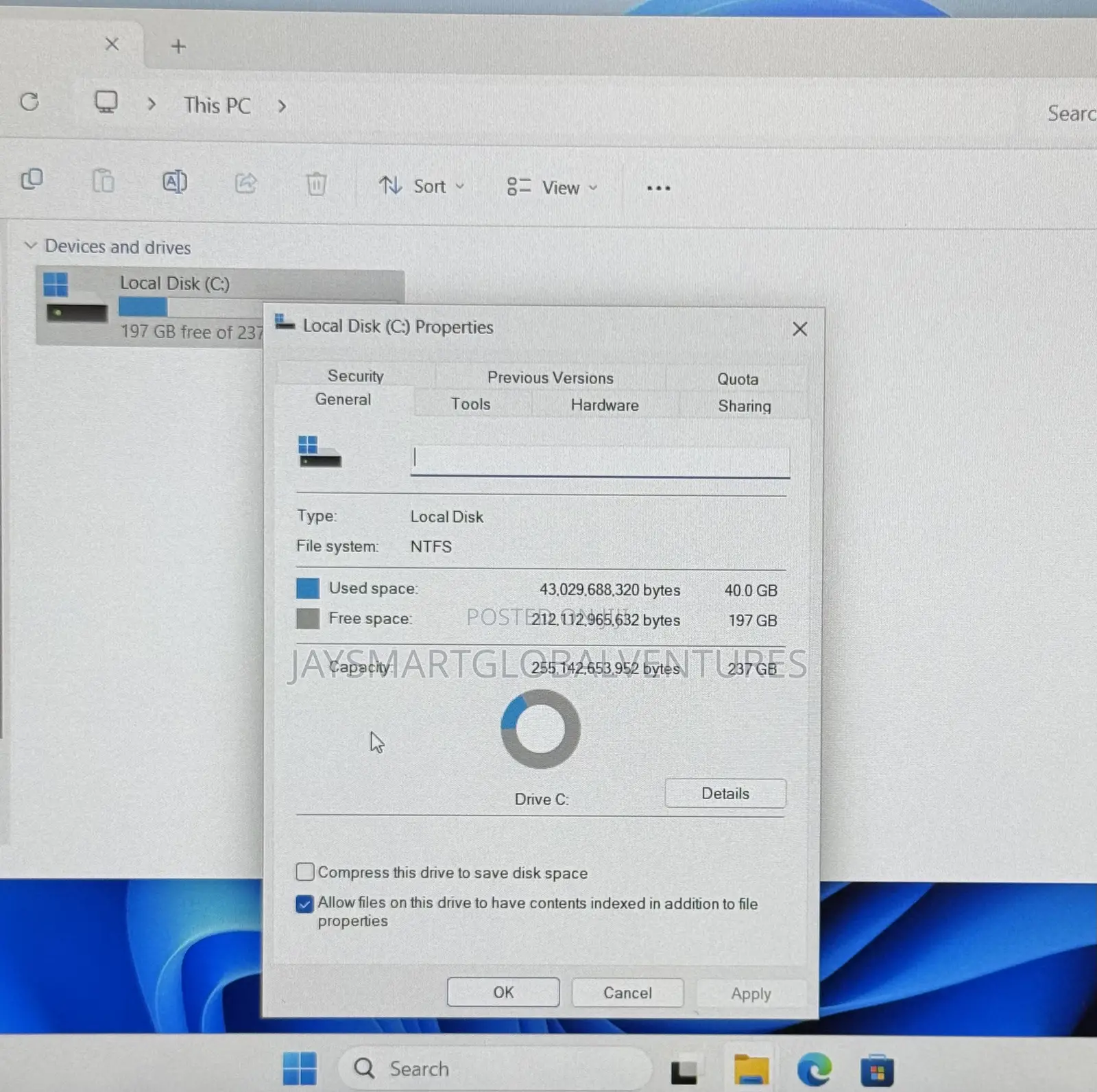Open the See more three-dots menu
This screenshot has height=1092, width=1097.
(x=658, y=188)
